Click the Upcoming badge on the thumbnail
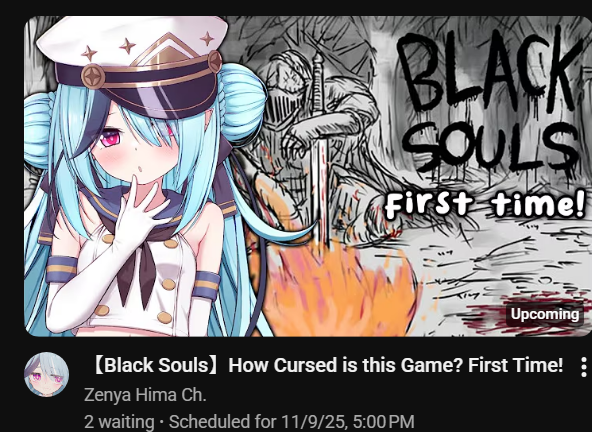The image size is (592, 432). [544, 314]
